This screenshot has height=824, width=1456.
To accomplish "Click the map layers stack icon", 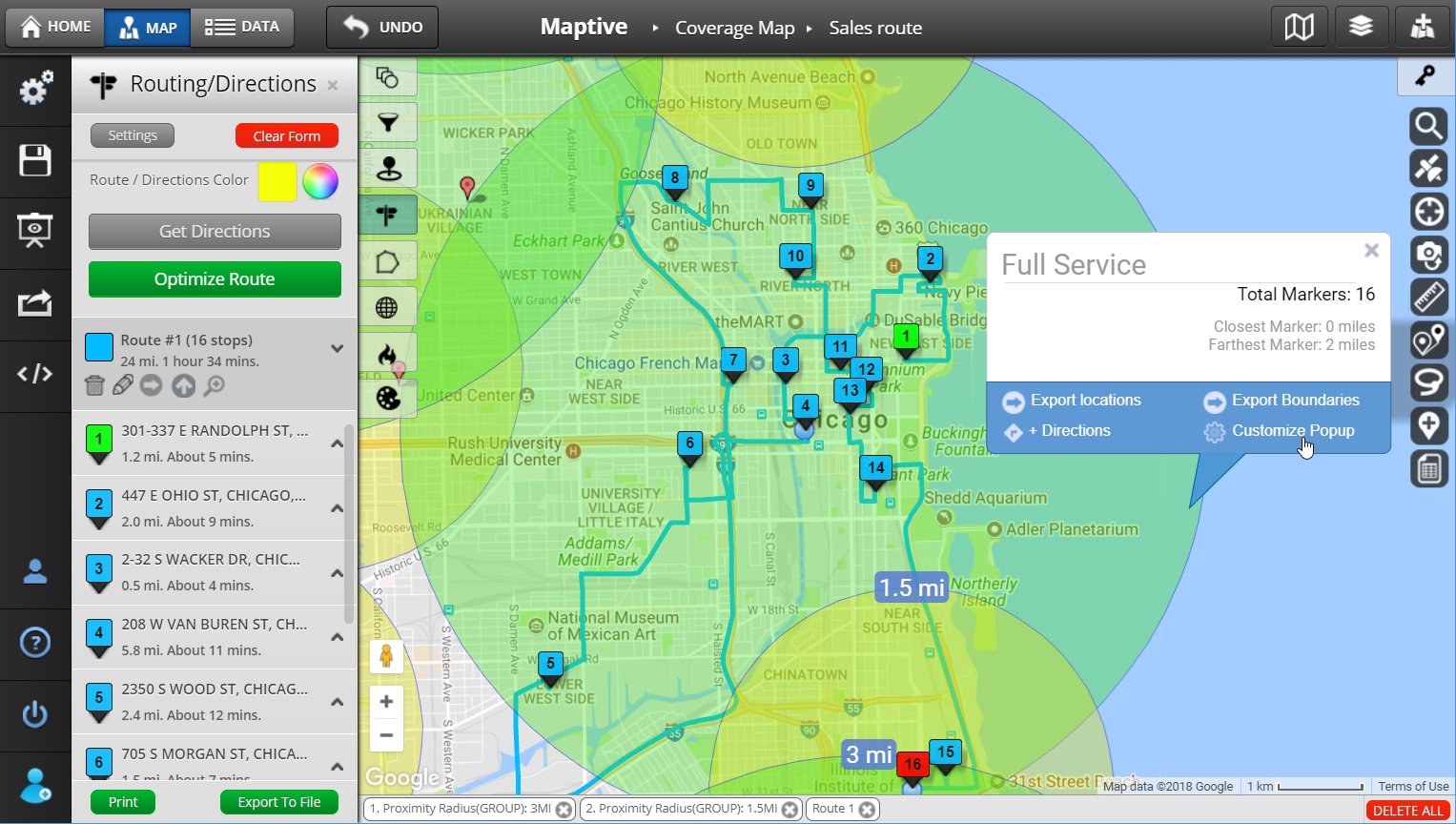I will pyautogui.click(x=1361, y=27).
